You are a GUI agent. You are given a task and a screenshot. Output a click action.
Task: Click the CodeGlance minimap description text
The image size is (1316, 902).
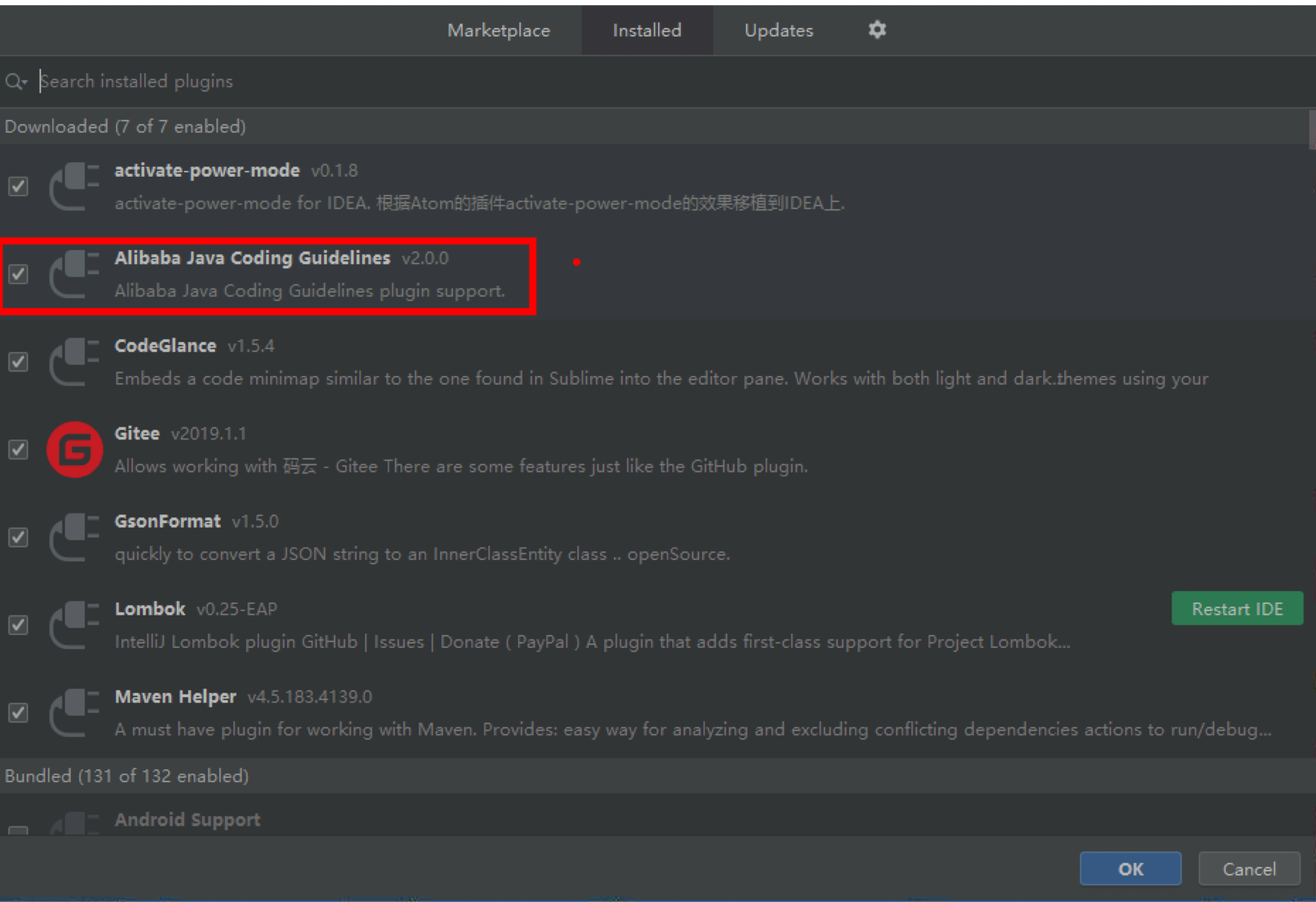coord(662,379)
